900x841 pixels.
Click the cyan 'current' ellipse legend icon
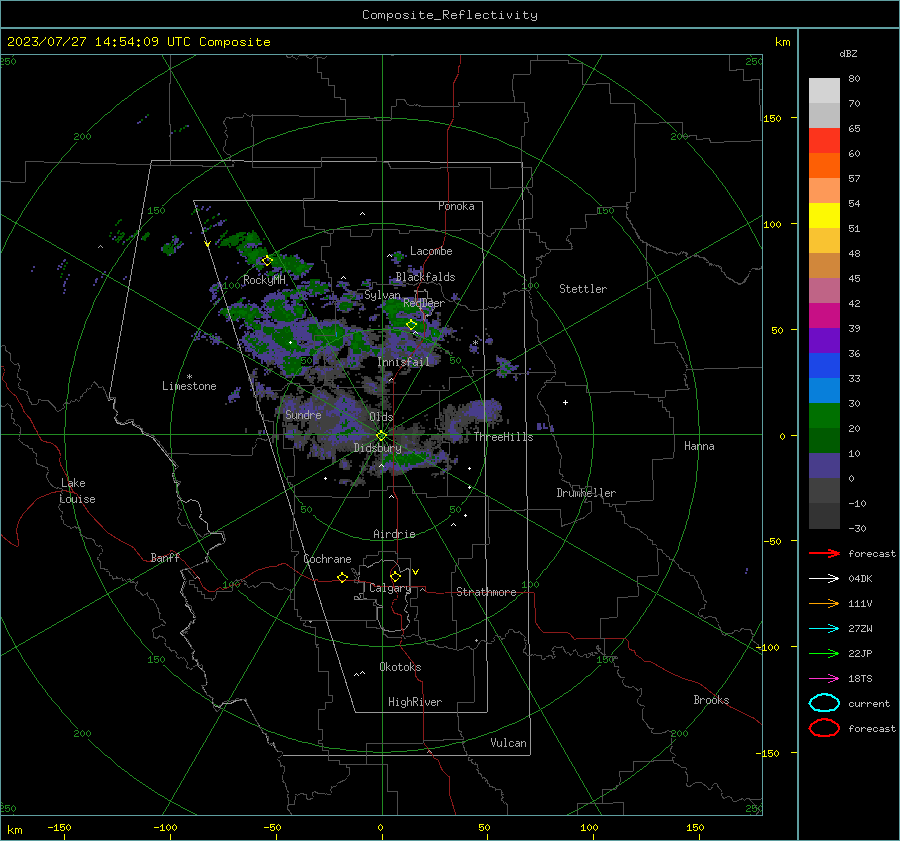pos(824,703)
